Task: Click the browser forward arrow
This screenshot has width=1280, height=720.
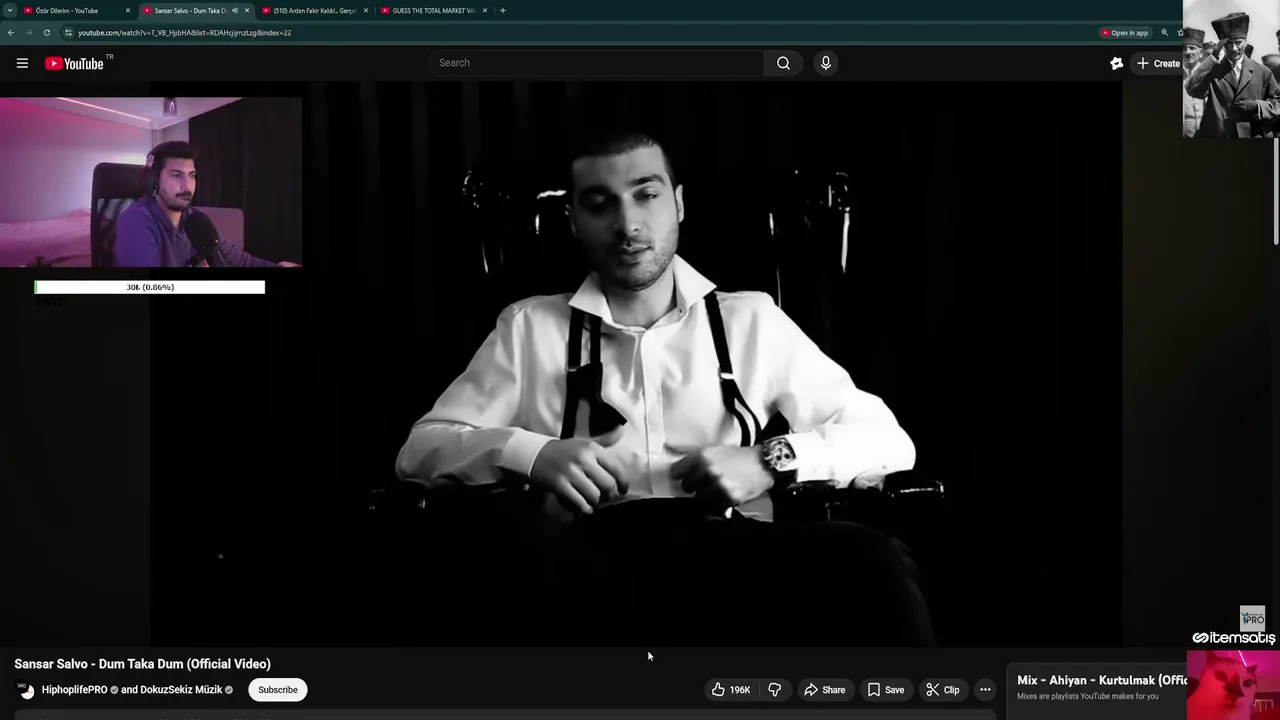Action: click(28, 33)
